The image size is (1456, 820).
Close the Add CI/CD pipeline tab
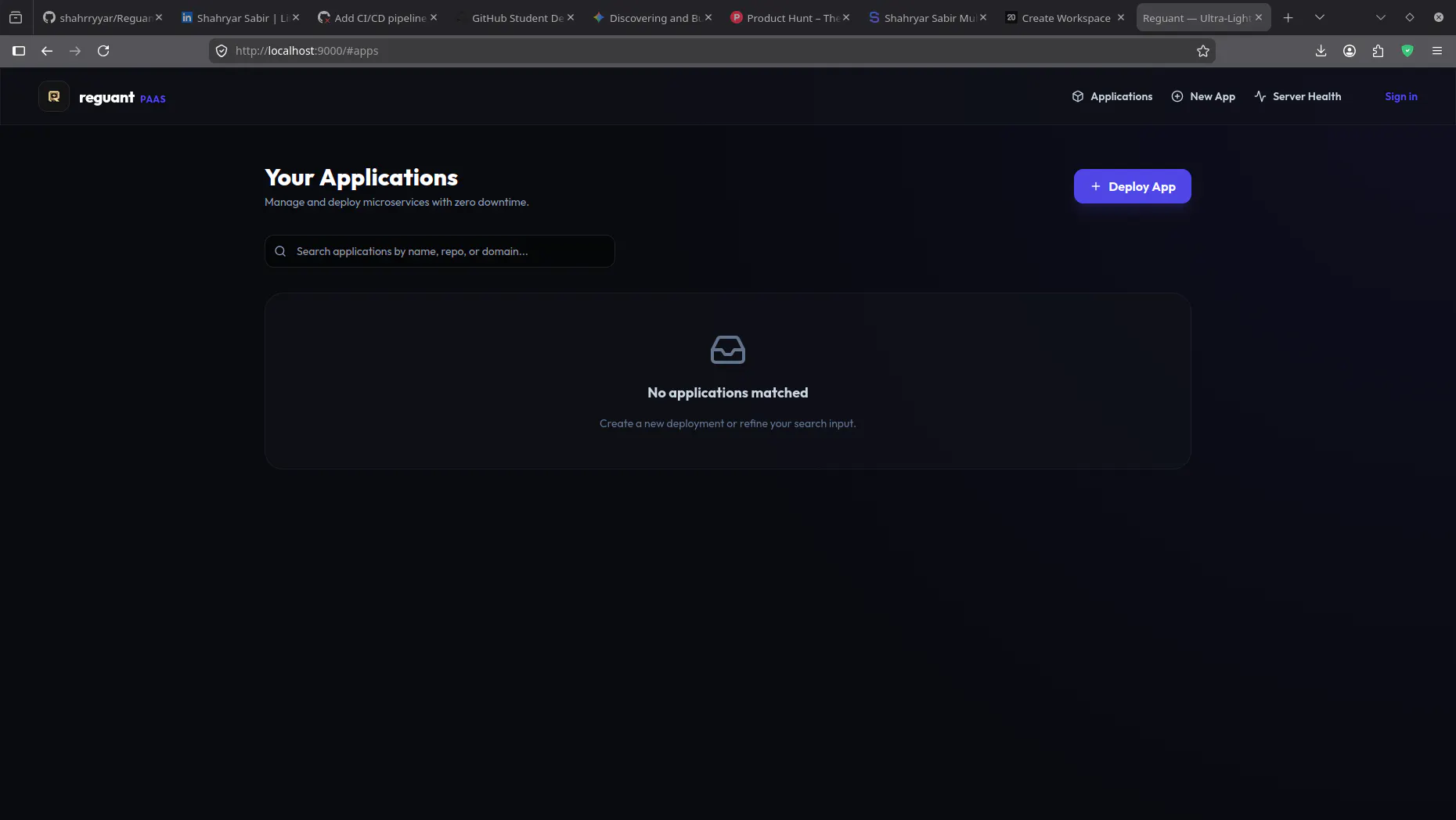(x=434, y=17)
